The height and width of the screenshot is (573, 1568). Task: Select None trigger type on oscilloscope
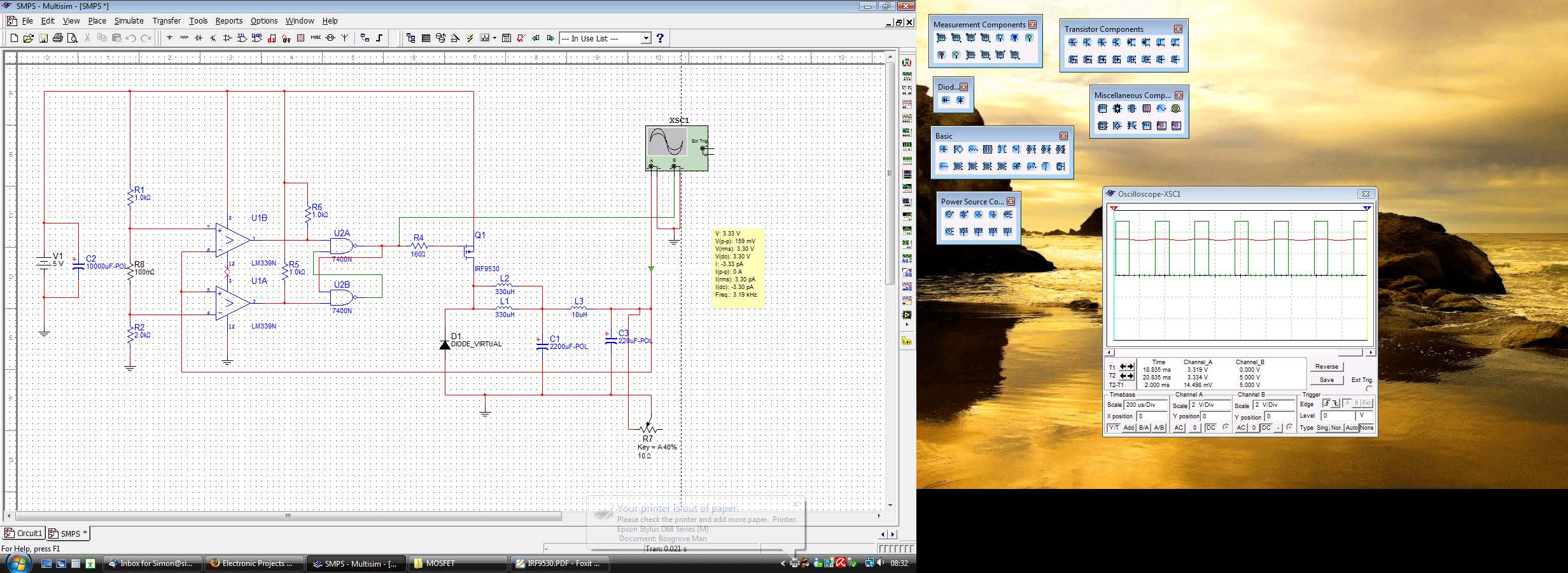pos(1367,428)
